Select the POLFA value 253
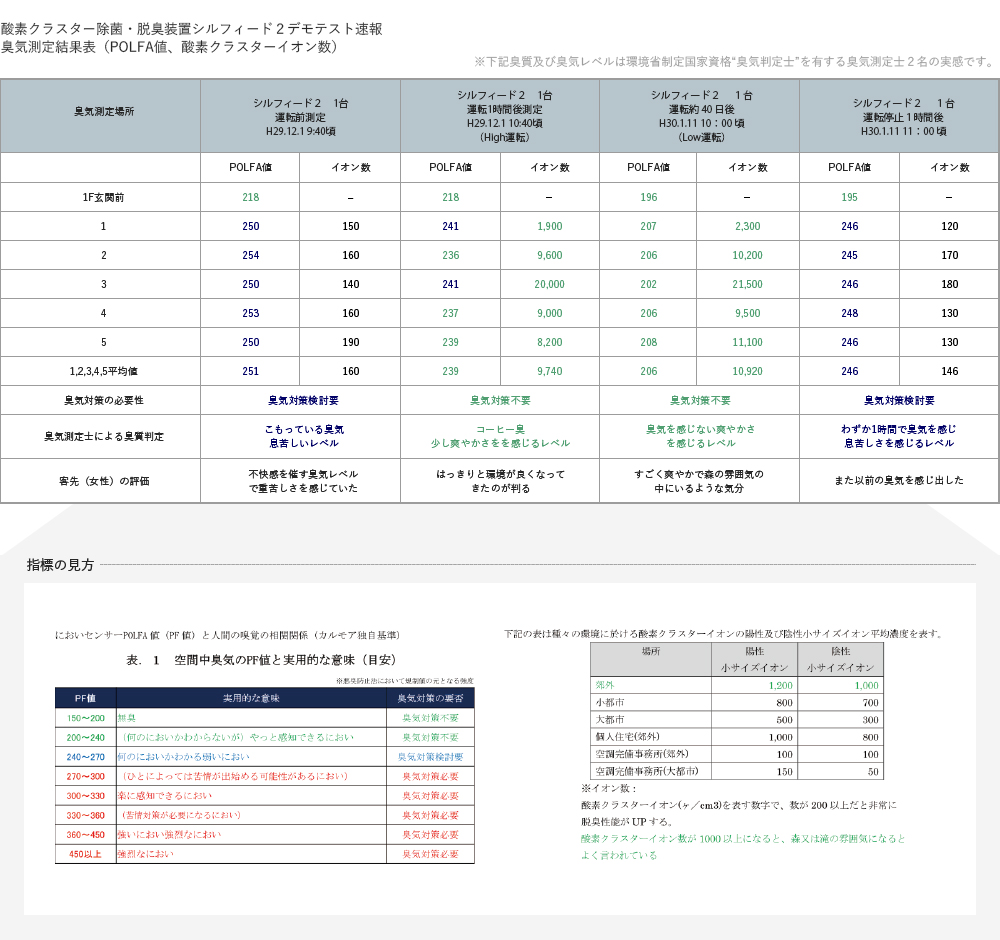Viewport: 1000px width, 940px height. [251, 313]
